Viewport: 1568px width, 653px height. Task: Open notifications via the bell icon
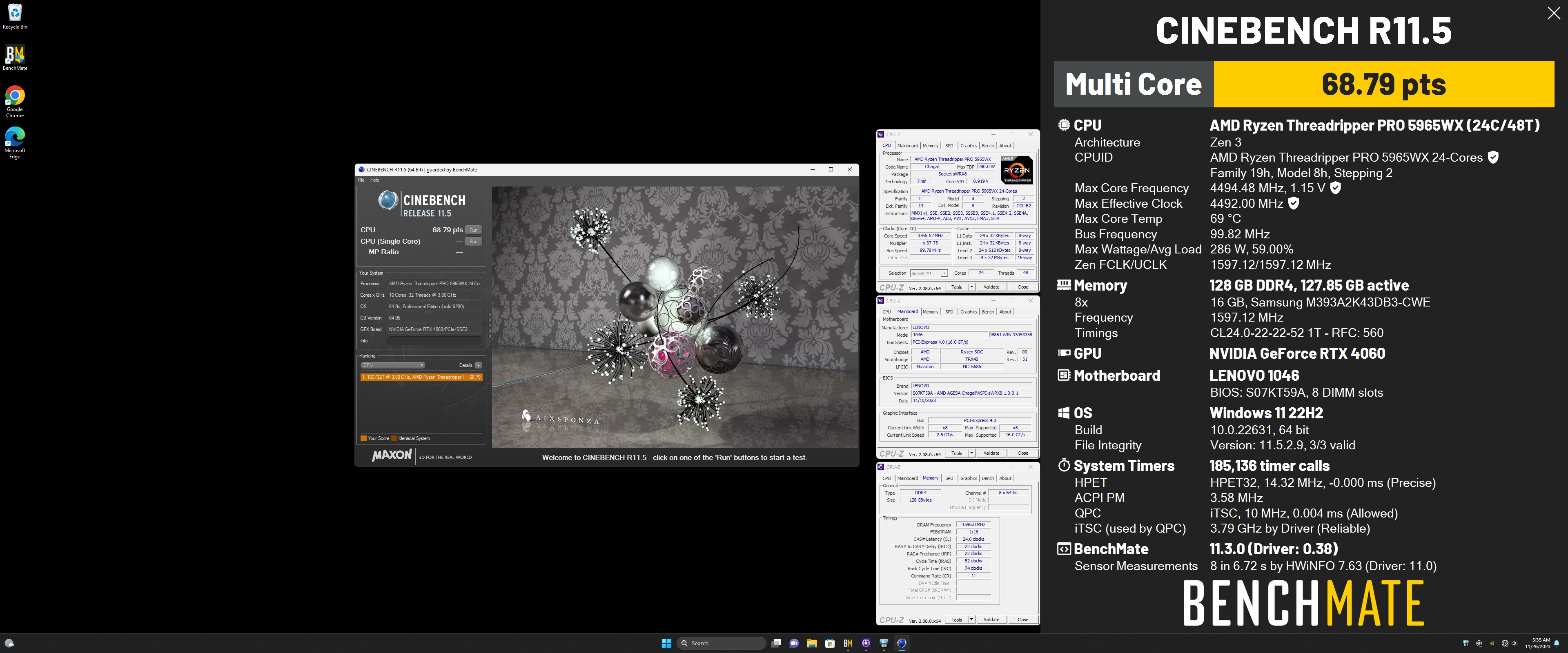point(1557,643)
